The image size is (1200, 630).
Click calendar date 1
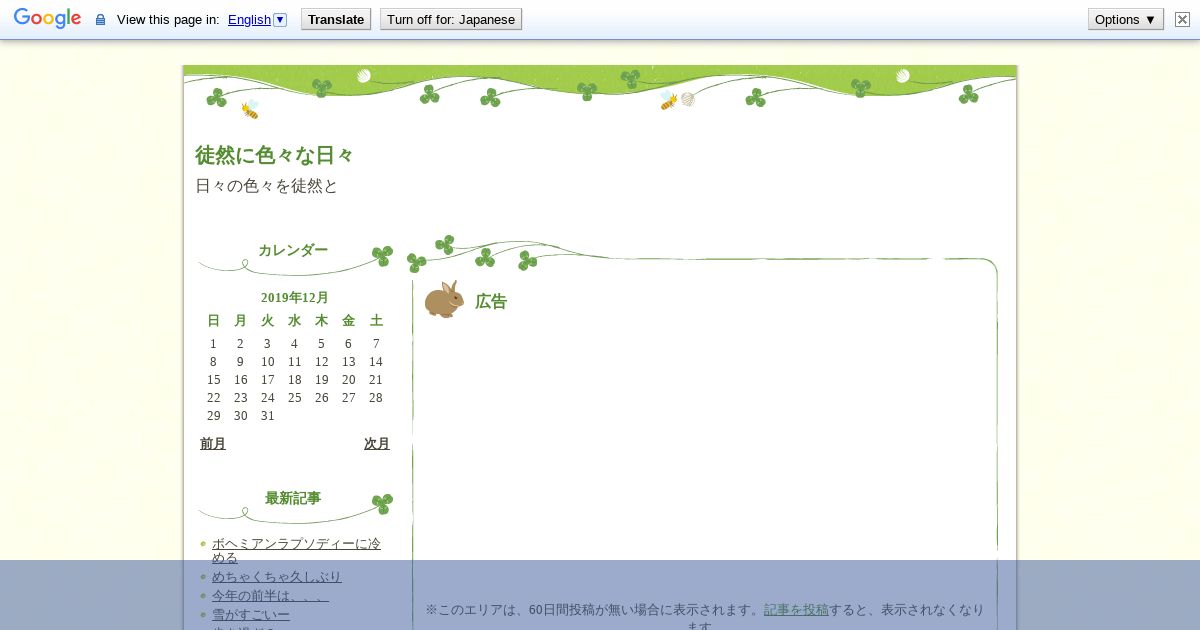tap(213, 343)
